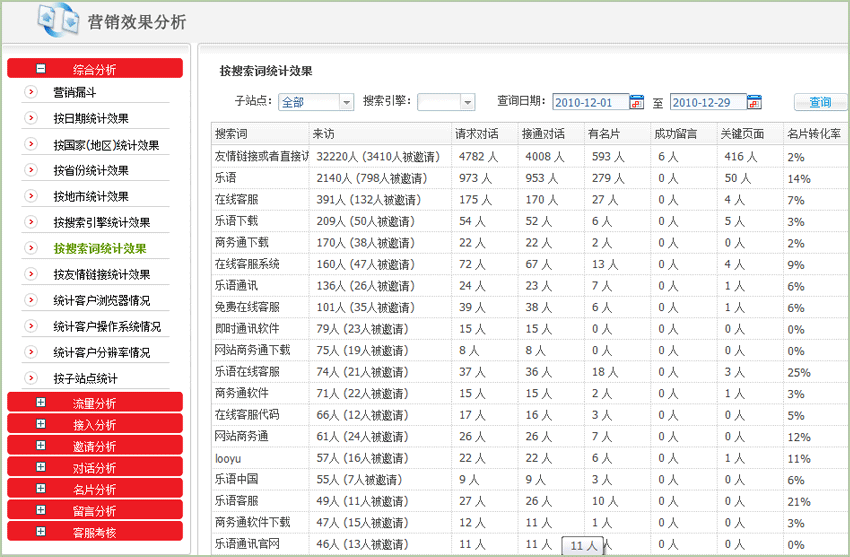Image resolution: width=850 pixels, height=557 pixels.
Task: Open 营销漏斗 report
Action: 75,93
